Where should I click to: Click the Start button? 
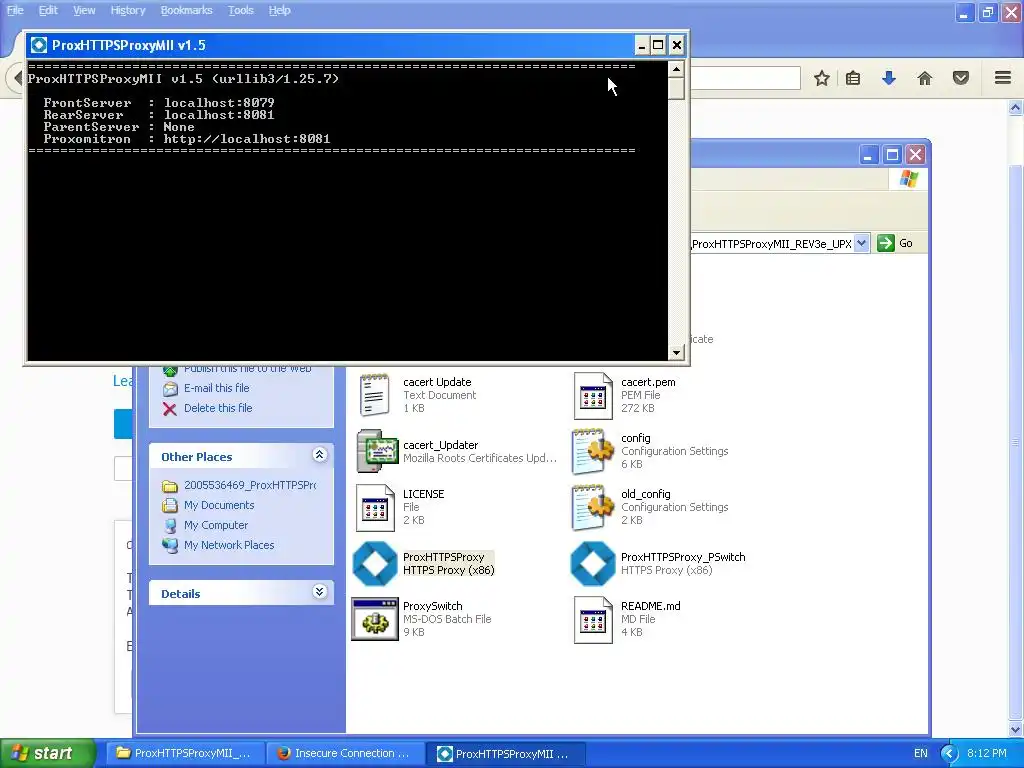pos(47,753)
